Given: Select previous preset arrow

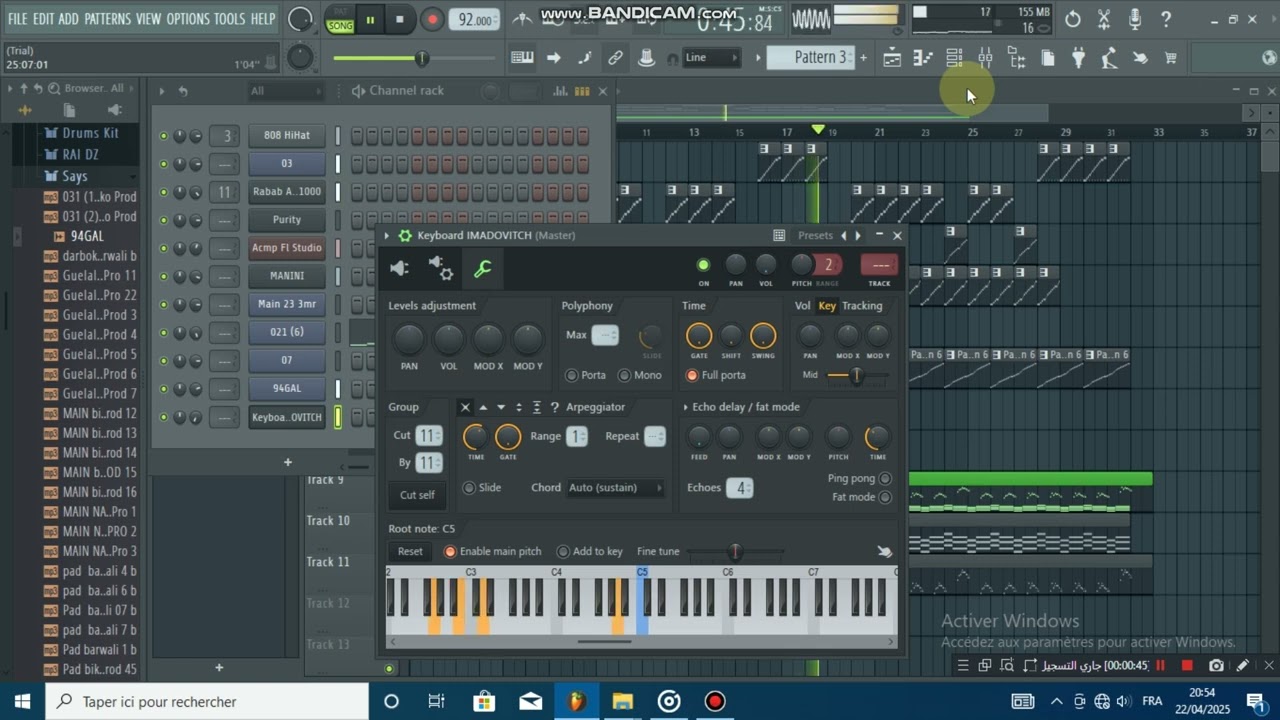Looking at the screenshot, I should point(844,236).
